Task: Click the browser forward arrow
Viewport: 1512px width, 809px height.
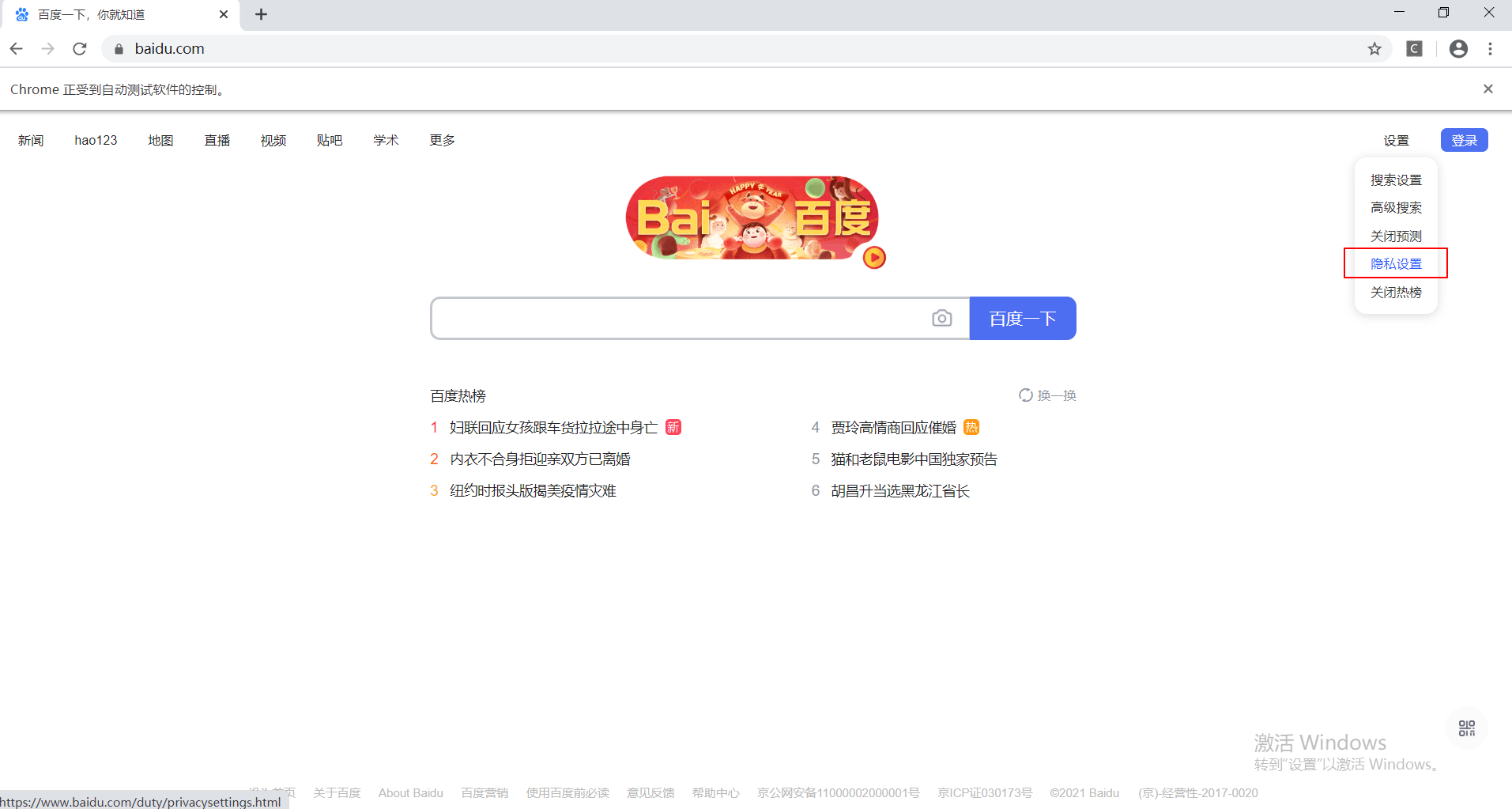Action: coord(48,48)
